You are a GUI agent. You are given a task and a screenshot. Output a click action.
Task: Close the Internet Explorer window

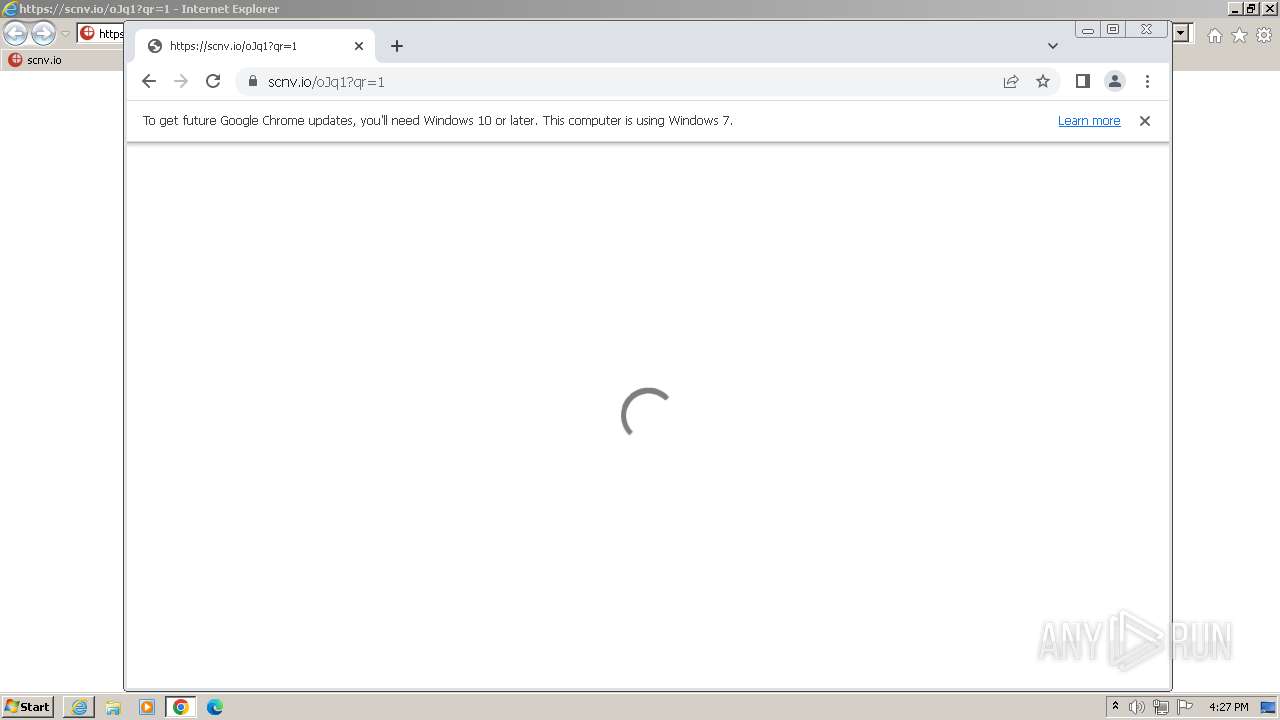1268,8
